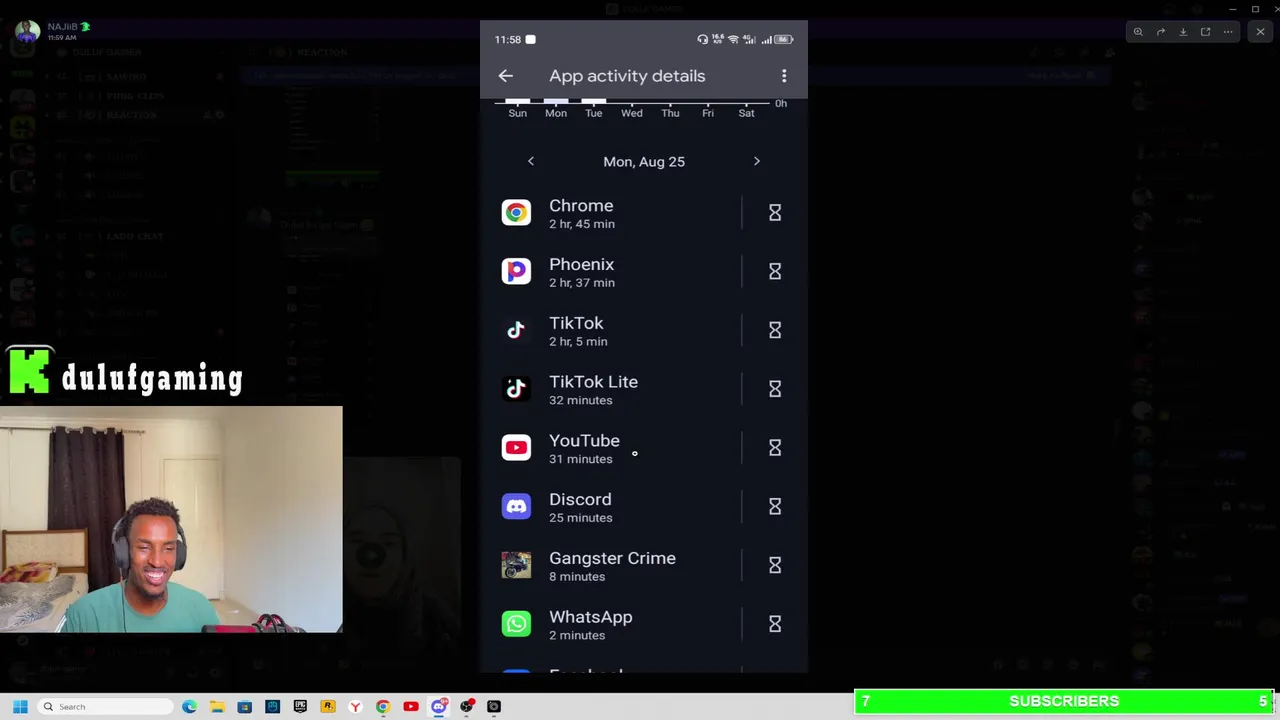
Task: Set app timer for Discord
Action: coord(775,507)
